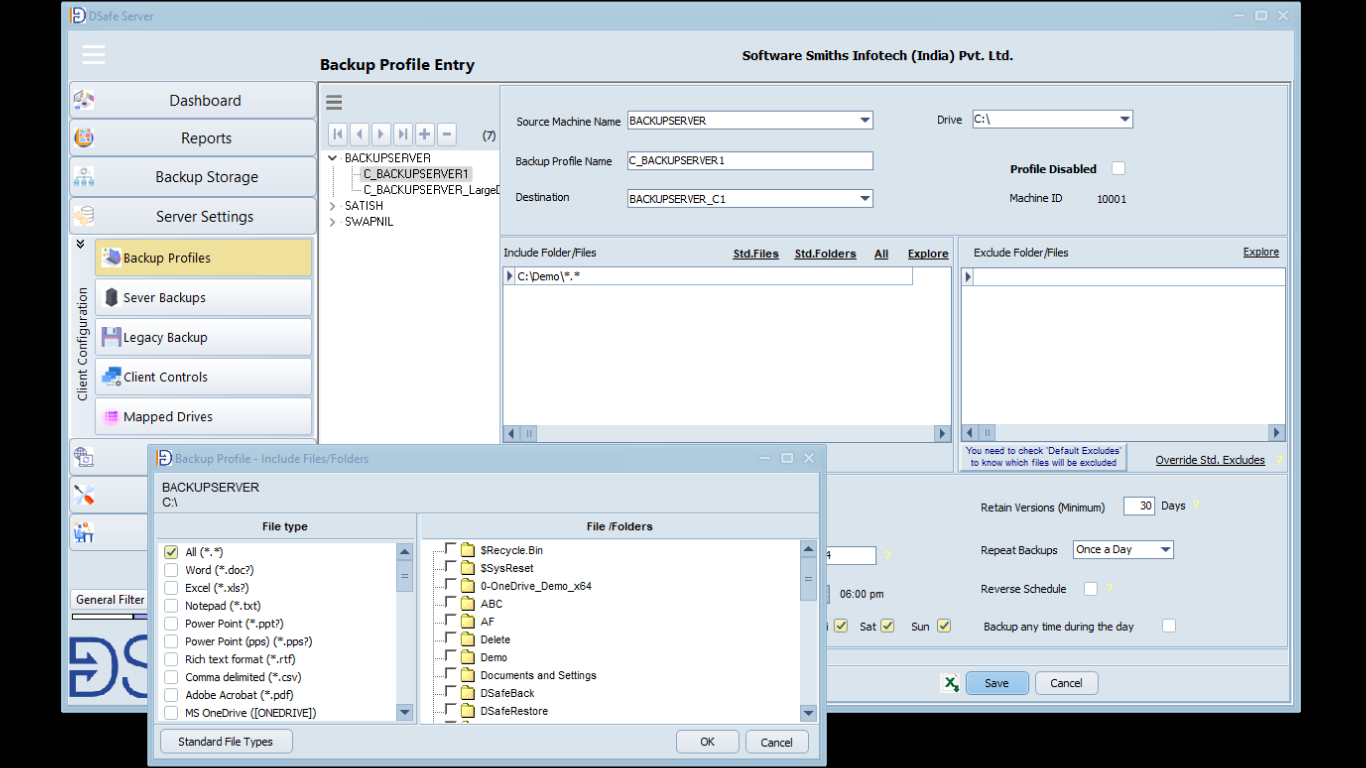Open the Backup Storage section
Image resolution: width=1366 pixels, height=768 pixels.
coord(193,177)
